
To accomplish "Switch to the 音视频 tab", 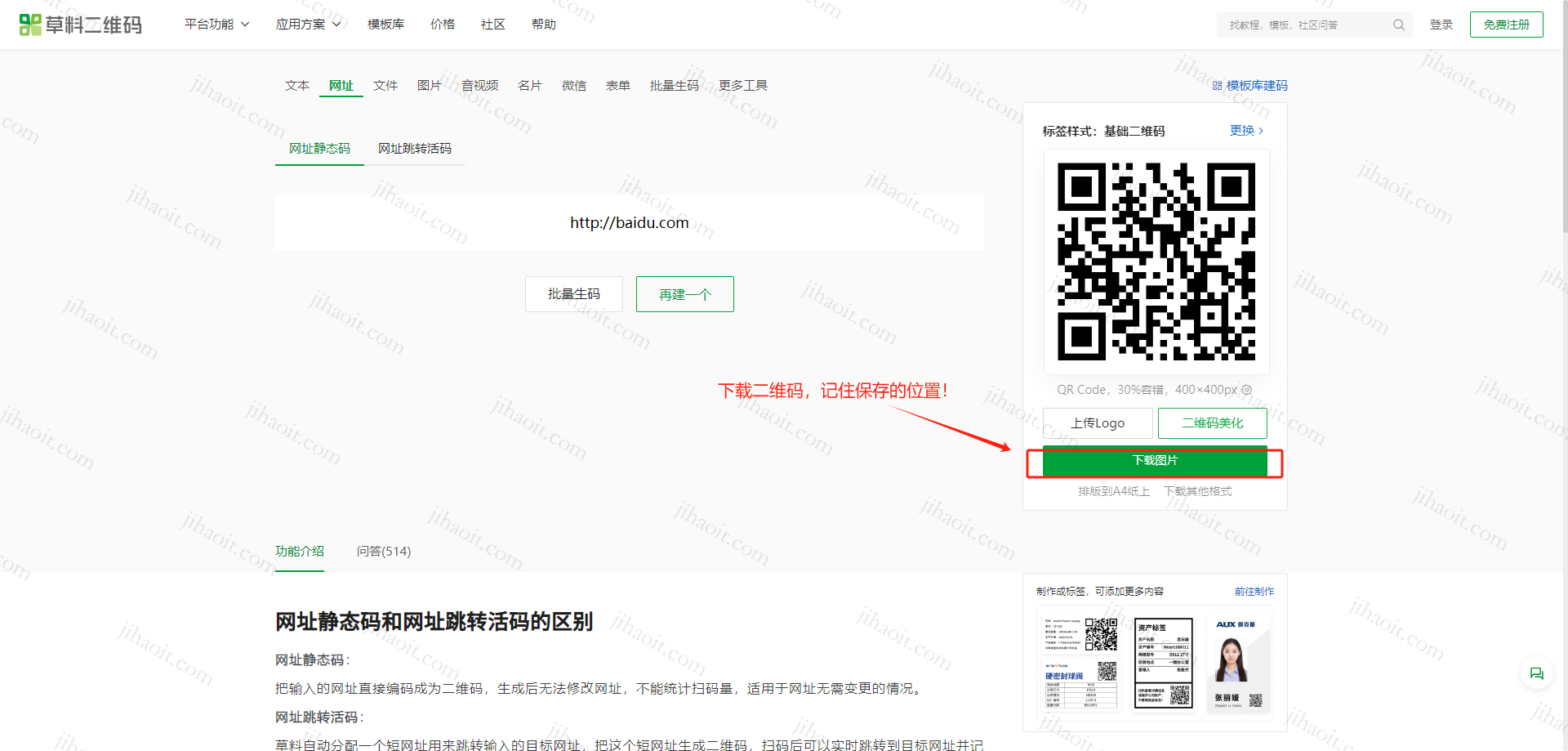I will (480, 86).
